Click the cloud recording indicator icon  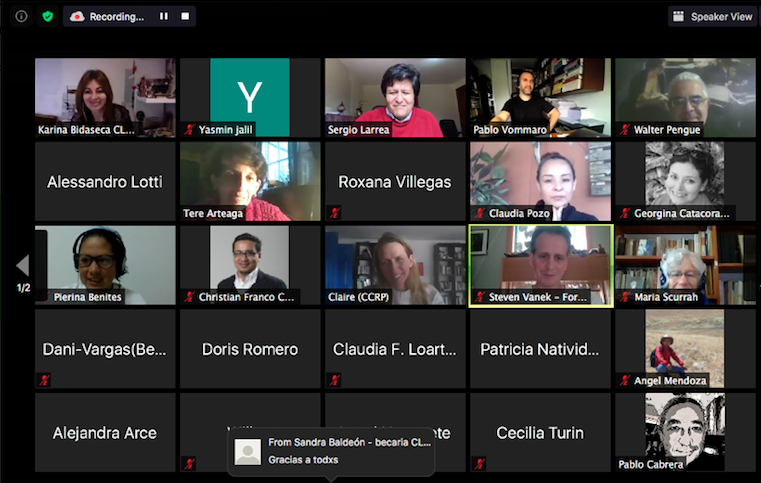click(x=77, y=16)
